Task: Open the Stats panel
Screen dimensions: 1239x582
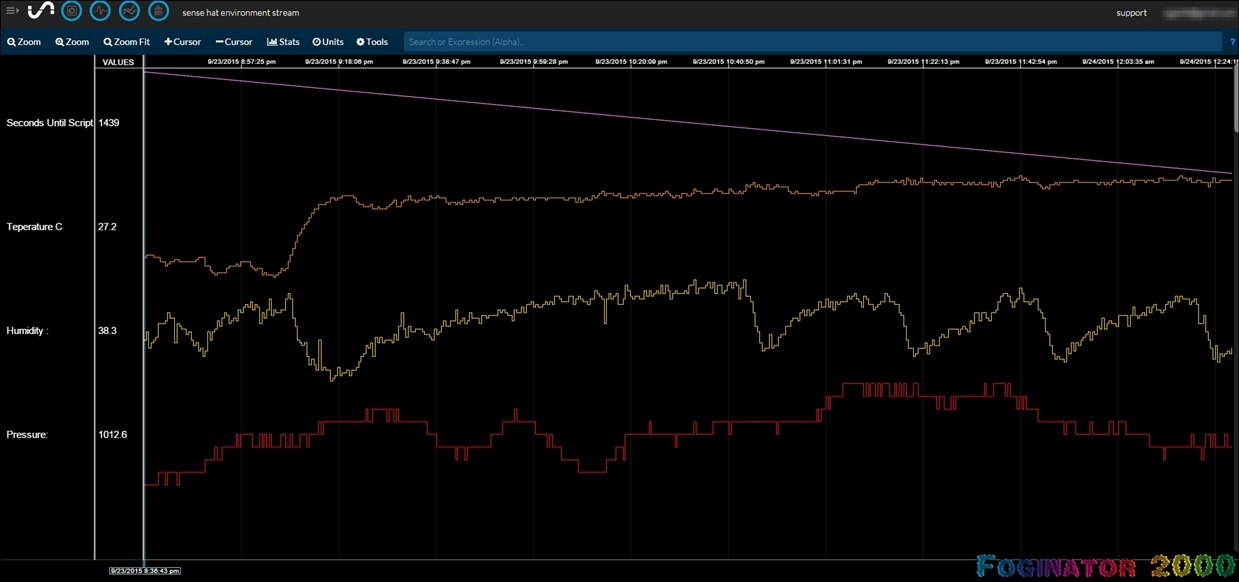Action: [x=283, y=42]
